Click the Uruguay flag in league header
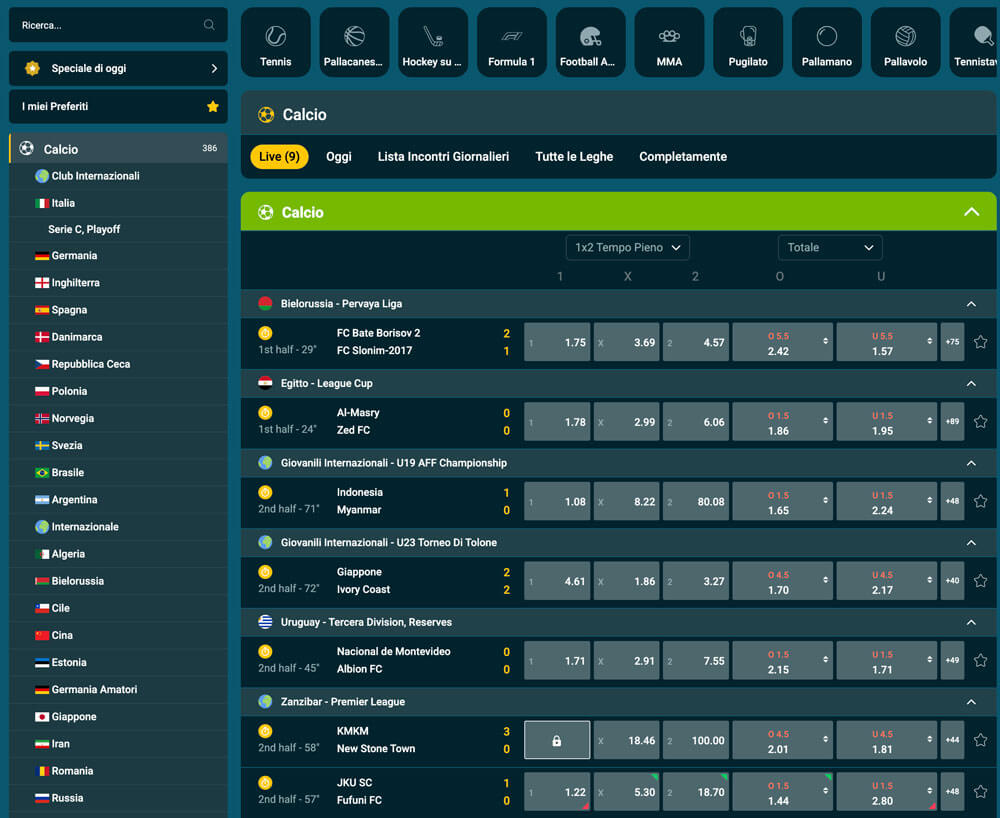This screenshot has height=818, width=1000. point(265,622)
